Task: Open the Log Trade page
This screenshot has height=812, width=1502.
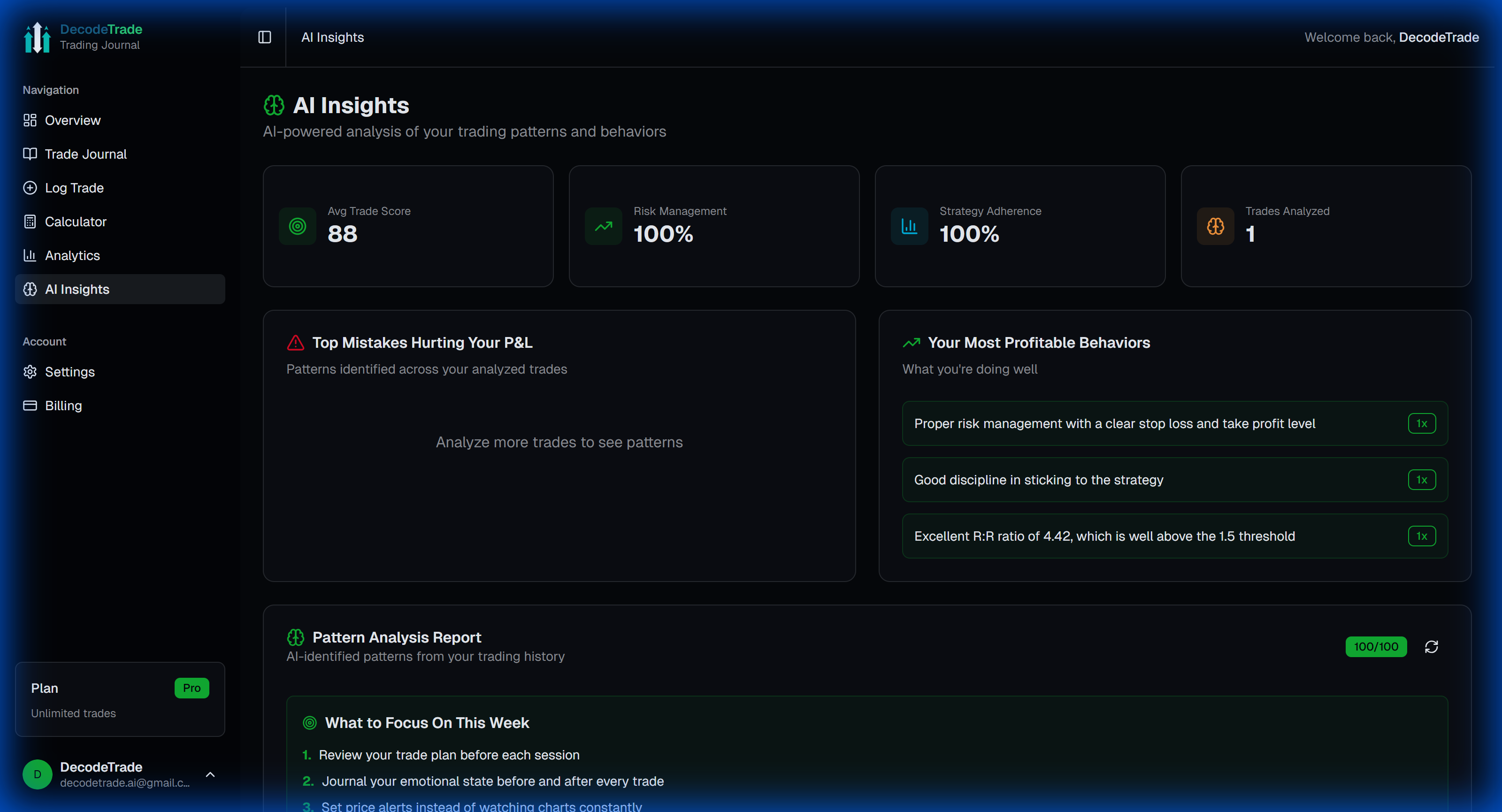Action: 74,188
